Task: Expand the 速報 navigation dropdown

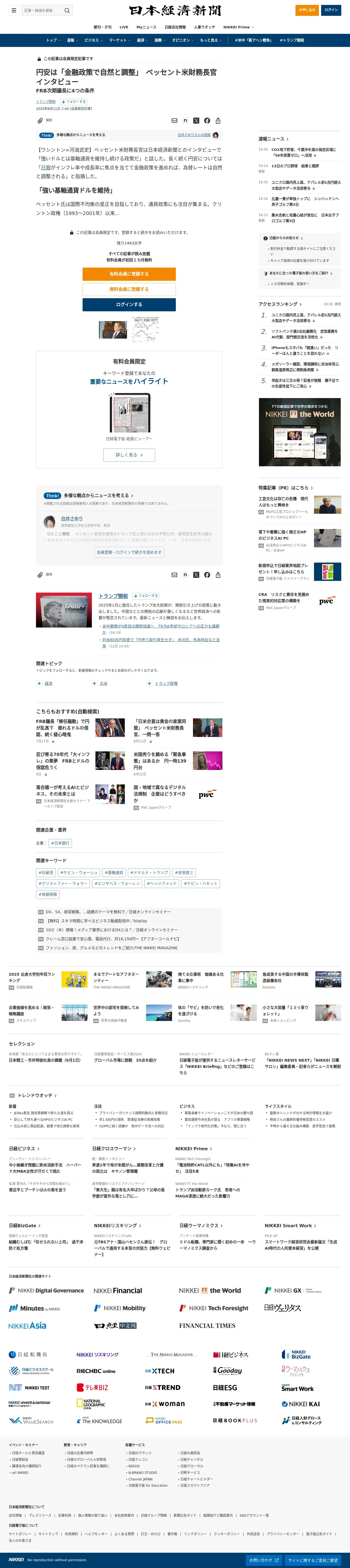Action: 72,40
